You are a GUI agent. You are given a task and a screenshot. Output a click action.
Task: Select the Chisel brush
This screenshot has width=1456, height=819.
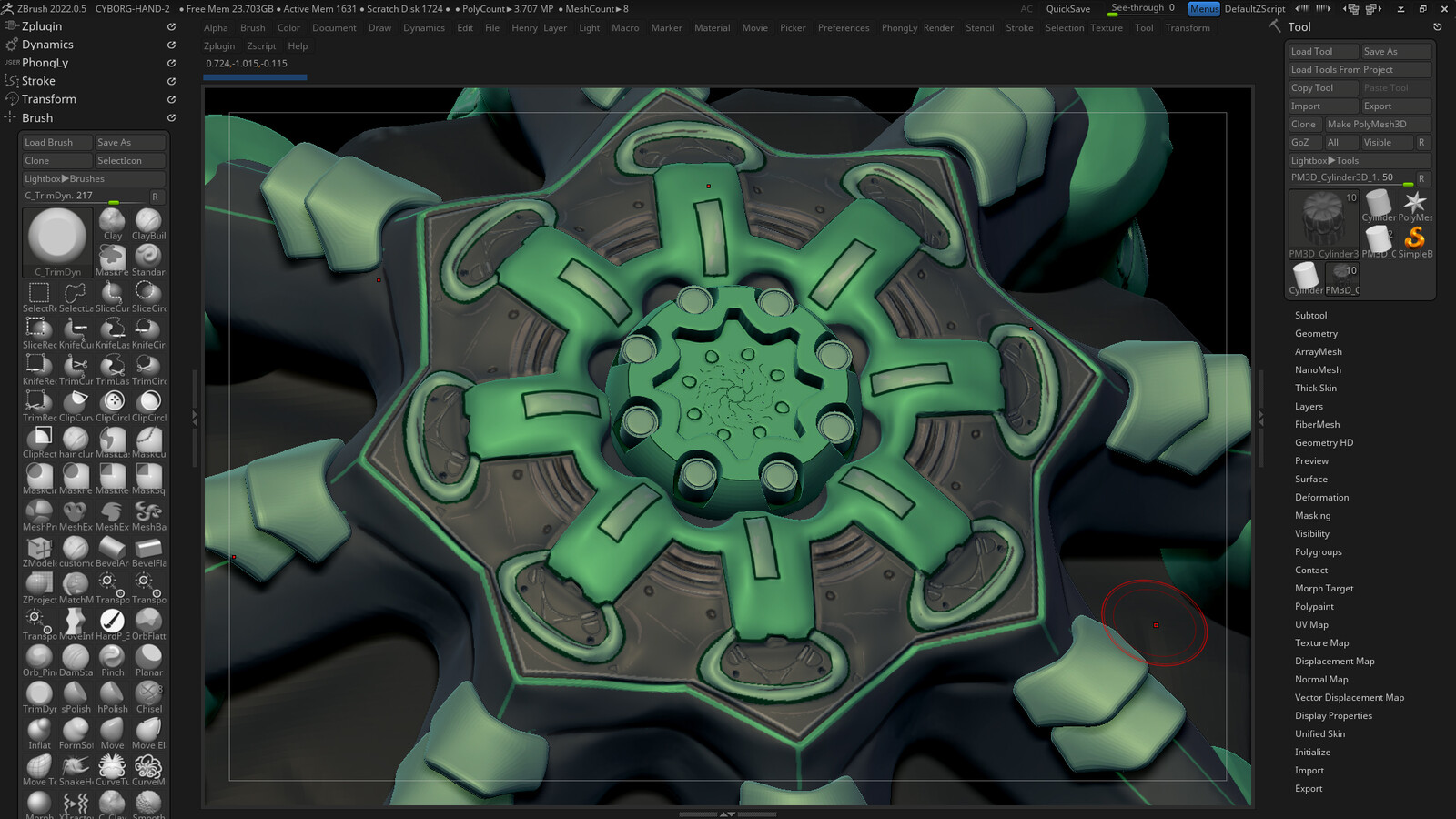(x=148, y=697)
